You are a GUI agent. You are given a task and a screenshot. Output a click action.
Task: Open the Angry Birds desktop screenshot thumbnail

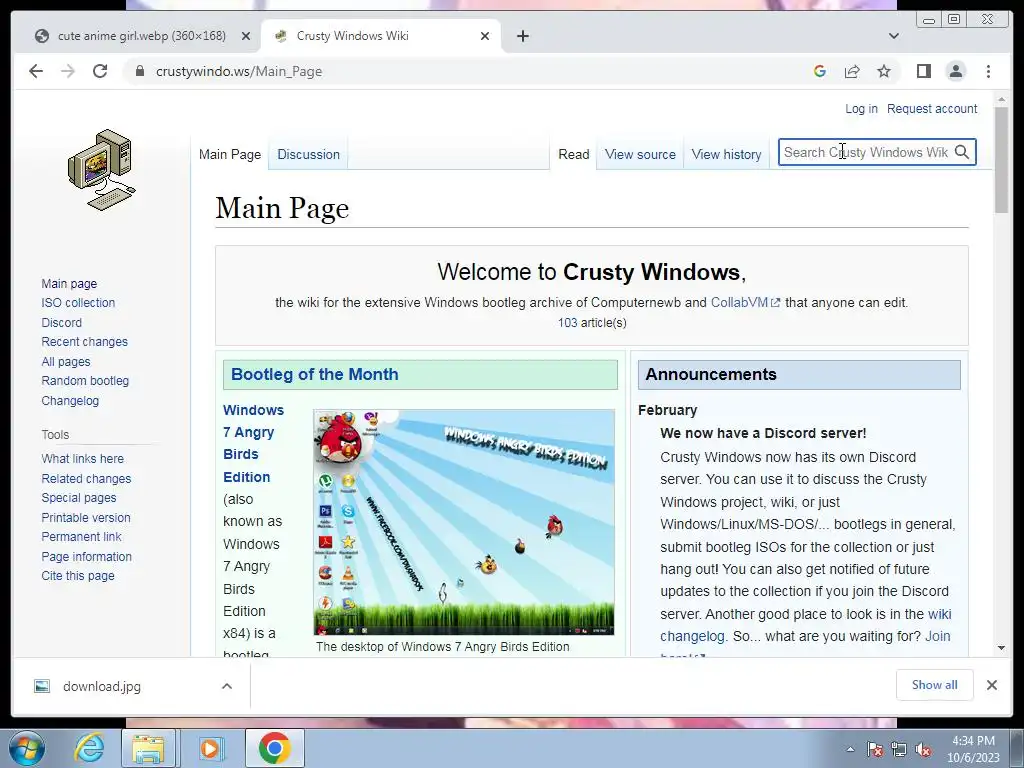(464, 522)
